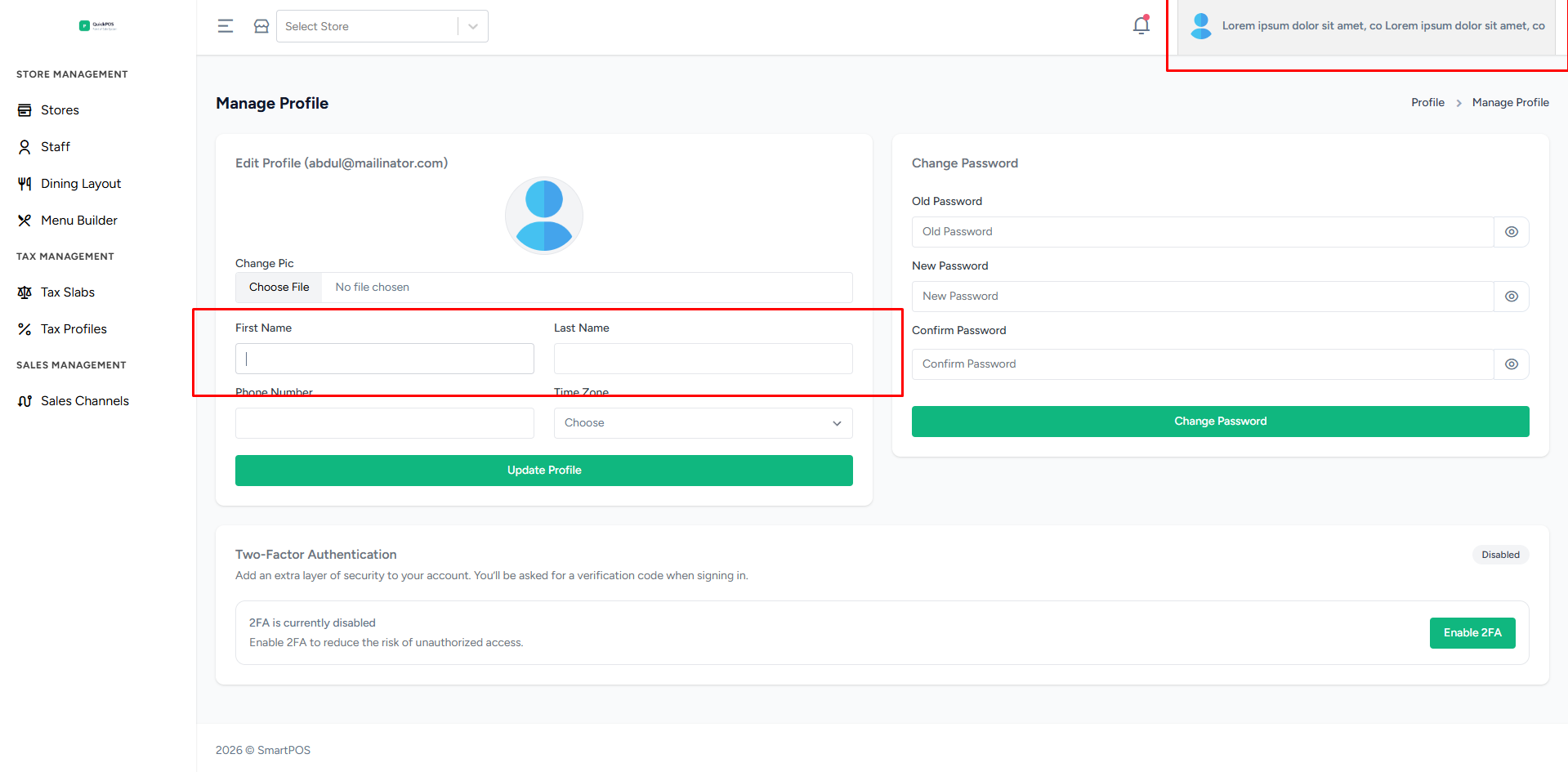
Task: Show the Old Password text
Action: [1511, 232]
